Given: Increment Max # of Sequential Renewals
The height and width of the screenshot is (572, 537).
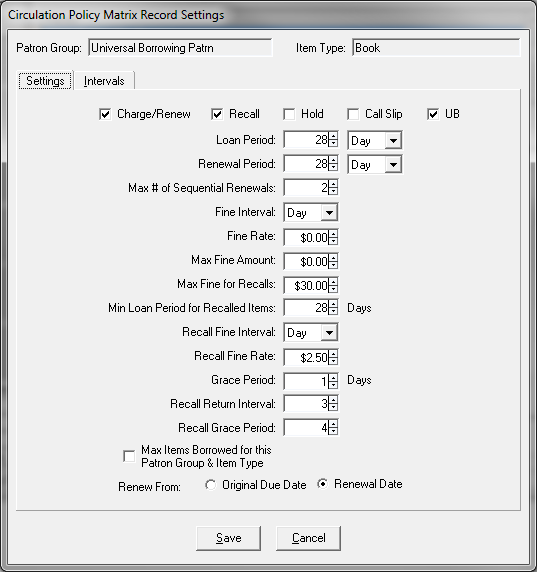Looking at the screenshot, I should point(333,184).
